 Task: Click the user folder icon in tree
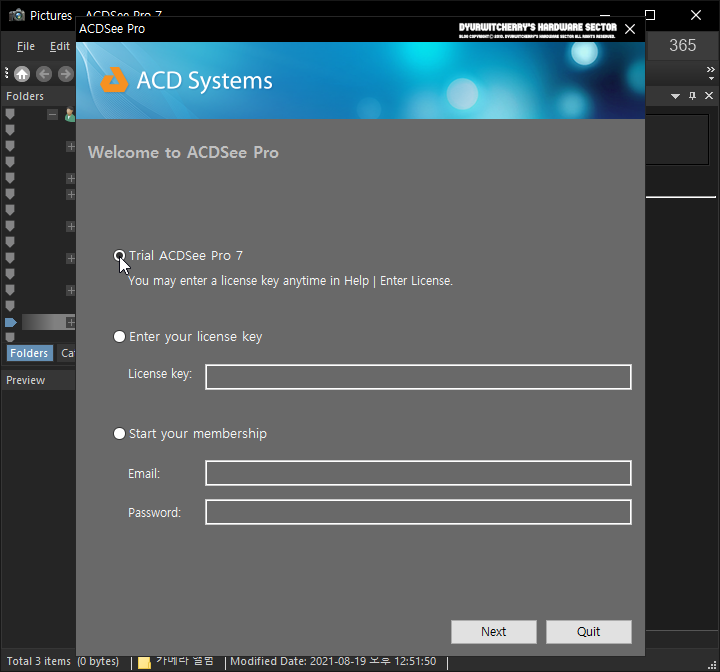pyautogui.click(x=70, y=114)
